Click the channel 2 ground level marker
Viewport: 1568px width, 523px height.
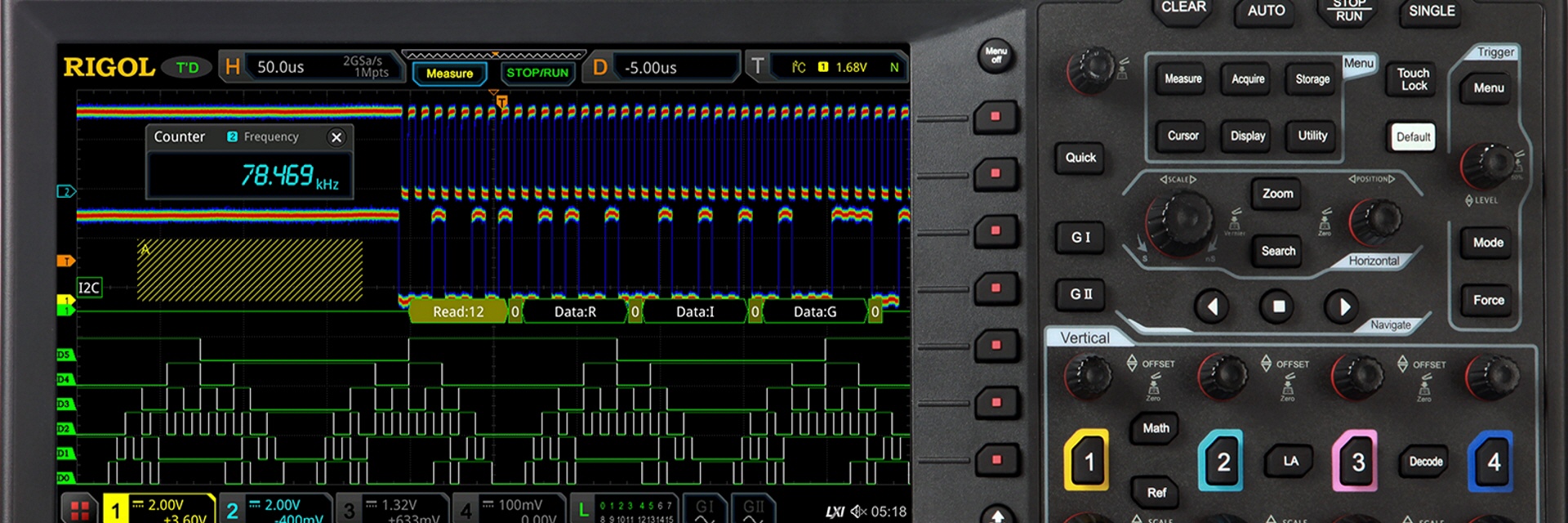coord(65,192)
